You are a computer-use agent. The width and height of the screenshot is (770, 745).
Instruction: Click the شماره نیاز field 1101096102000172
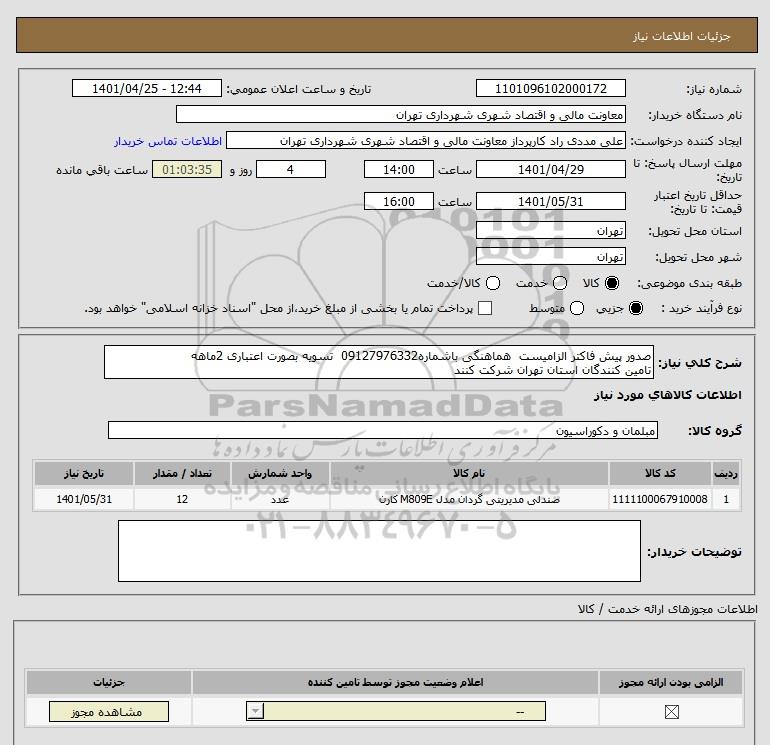pos(550,89)
